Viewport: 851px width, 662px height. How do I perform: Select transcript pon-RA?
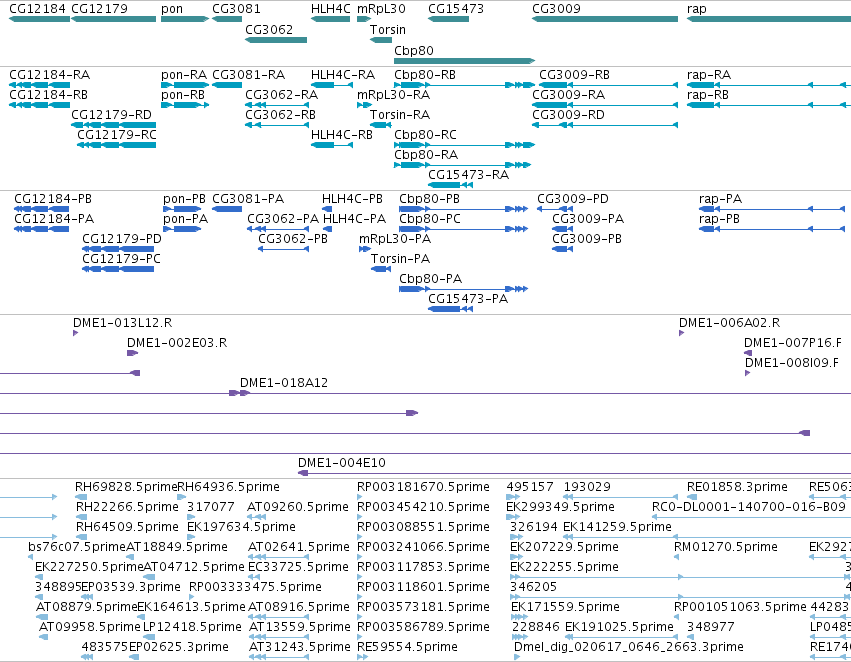[x=185, y=85]
